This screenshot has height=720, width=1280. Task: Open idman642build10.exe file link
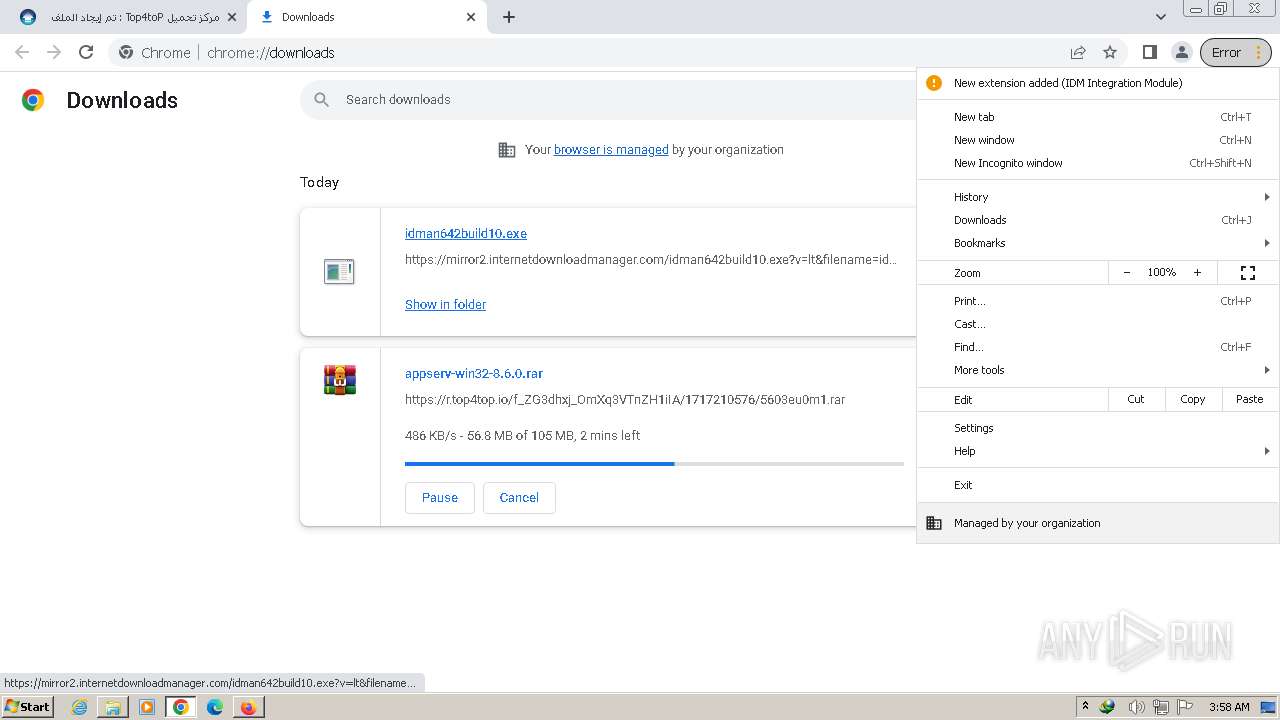466,233
